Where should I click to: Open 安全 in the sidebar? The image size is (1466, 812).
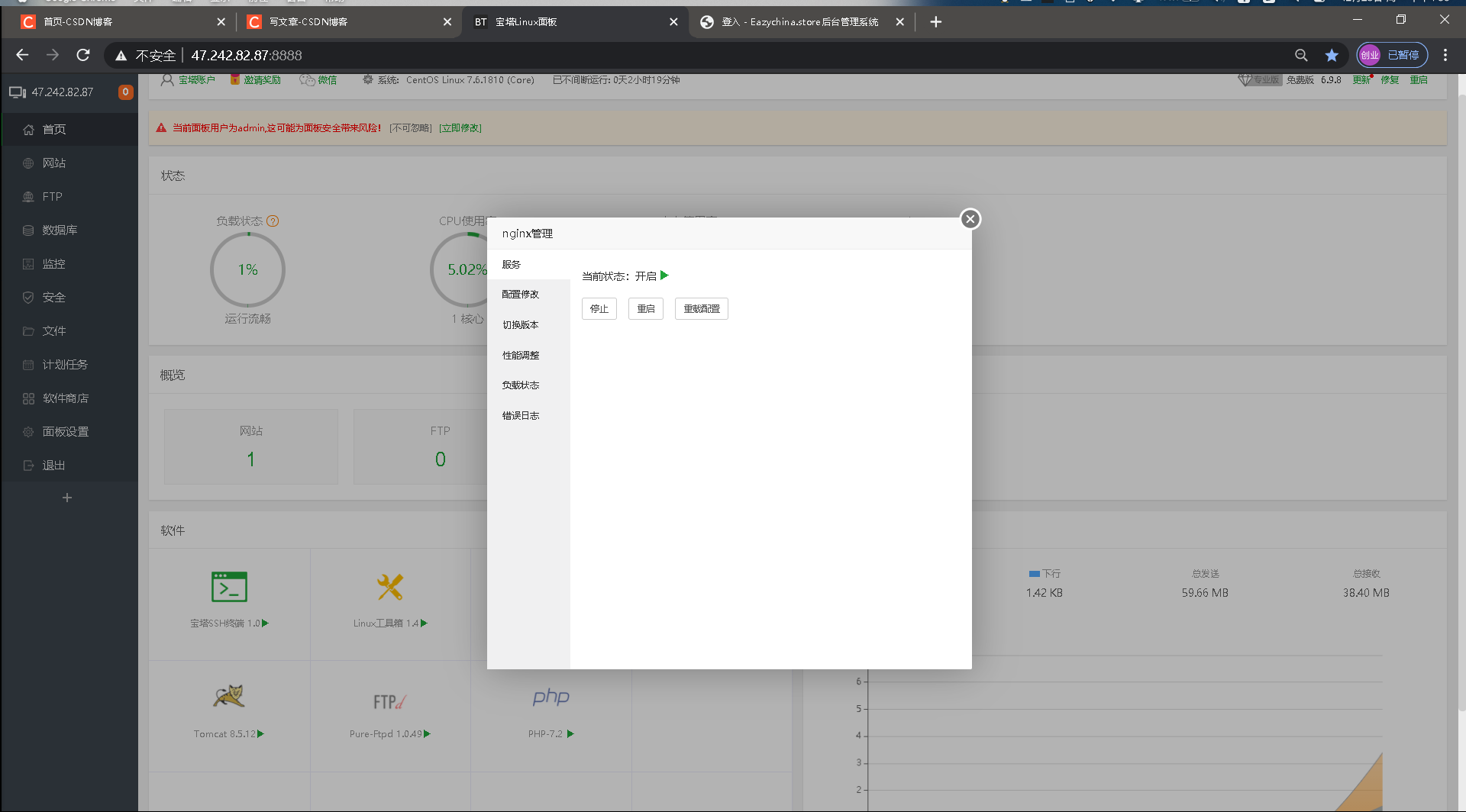(x=69, y=298)
